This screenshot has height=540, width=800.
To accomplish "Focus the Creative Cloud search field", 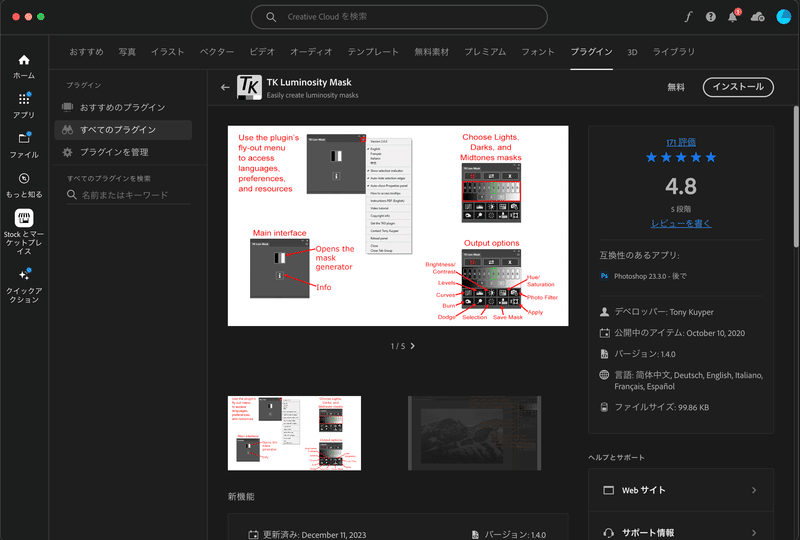I will coord(399,17).
